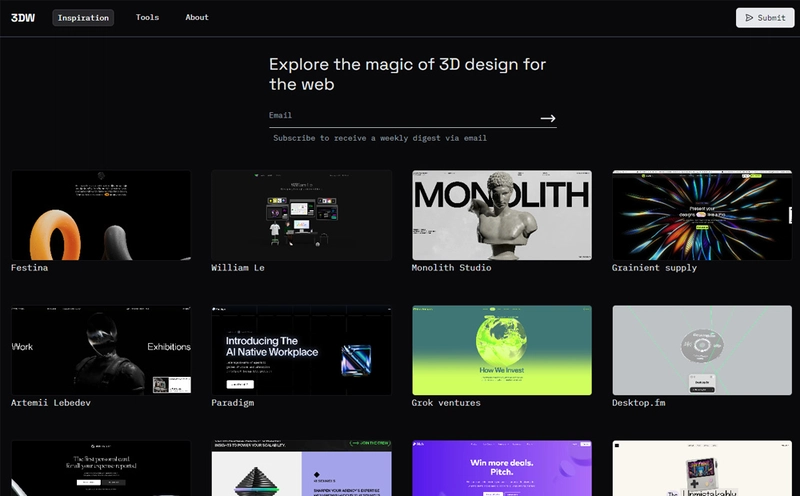800x496 pixels.
Task: Open the Paradigm thumbnail
Action: pyautogui.click(x=302, y=351)
